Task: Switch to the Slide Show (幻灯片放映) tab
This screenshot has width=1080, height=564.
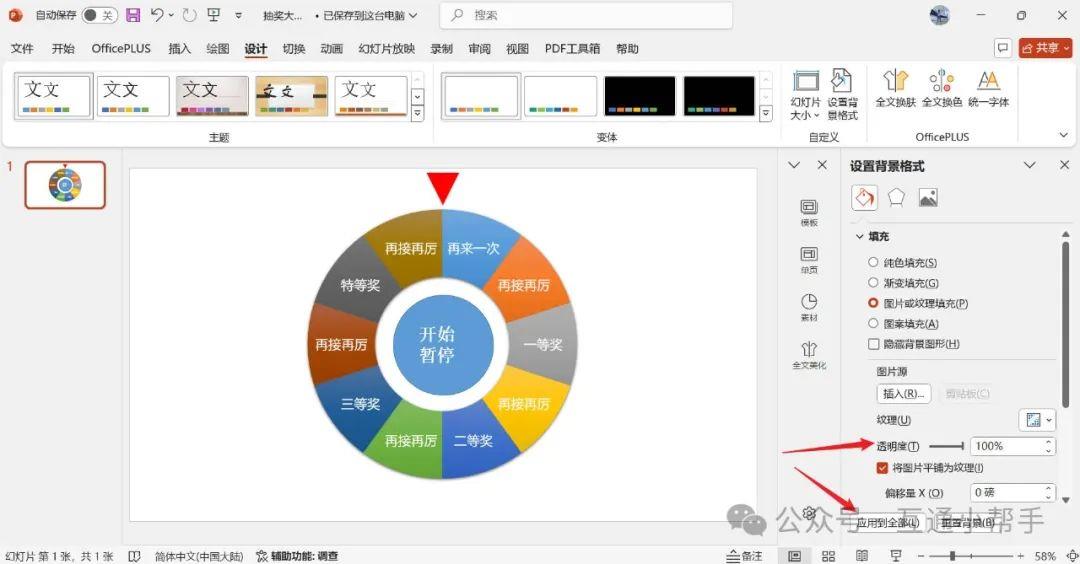Action: (x=386, y=48)
